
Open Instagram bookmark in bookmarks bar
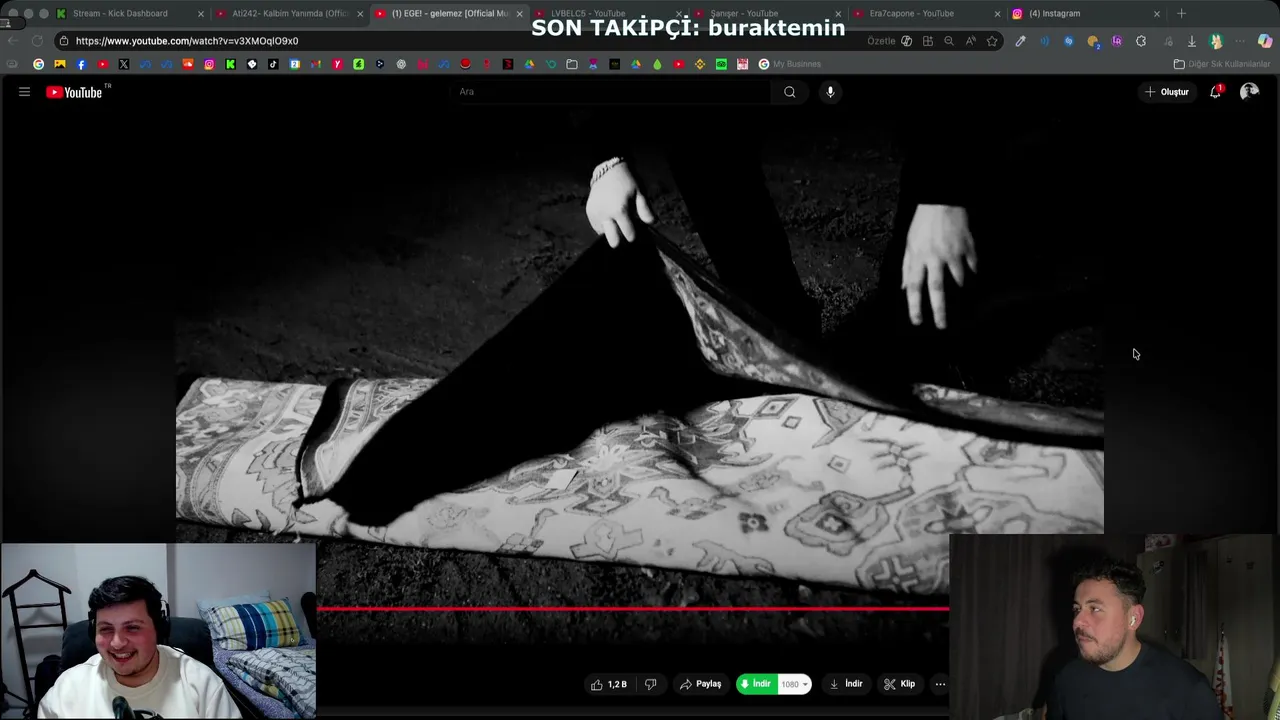209,64
